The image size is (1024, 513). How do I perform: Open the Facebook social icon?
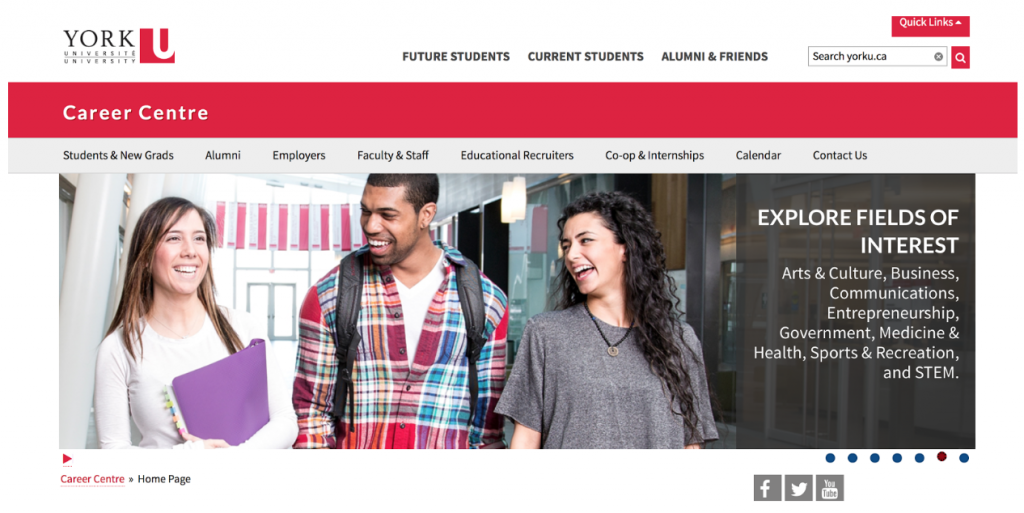coord(767,488)
